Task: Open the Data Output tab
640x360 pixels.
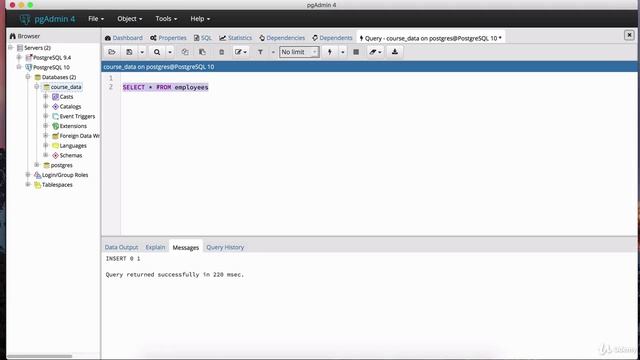Action: click(x=121, y=247)
